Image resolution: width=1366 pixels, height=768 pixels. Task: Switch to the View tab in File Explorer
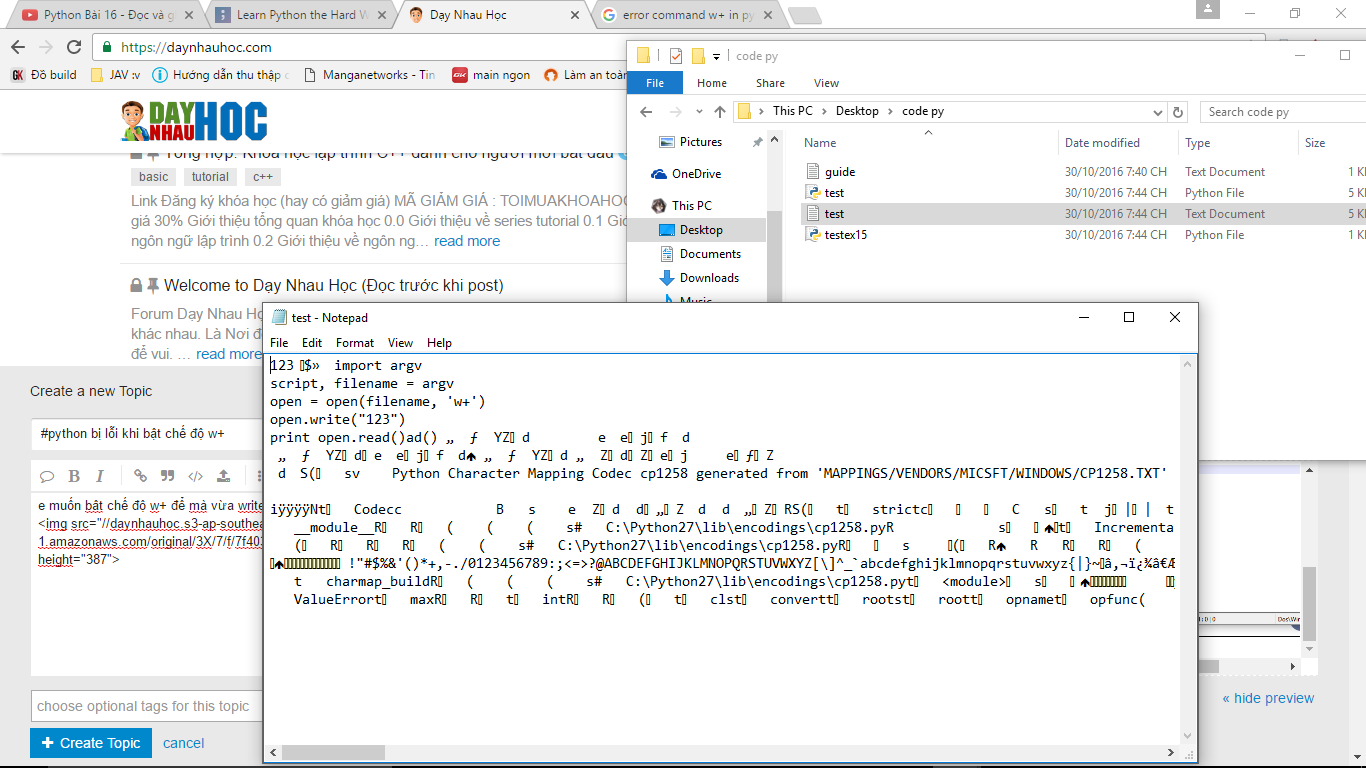pos(826,83)
